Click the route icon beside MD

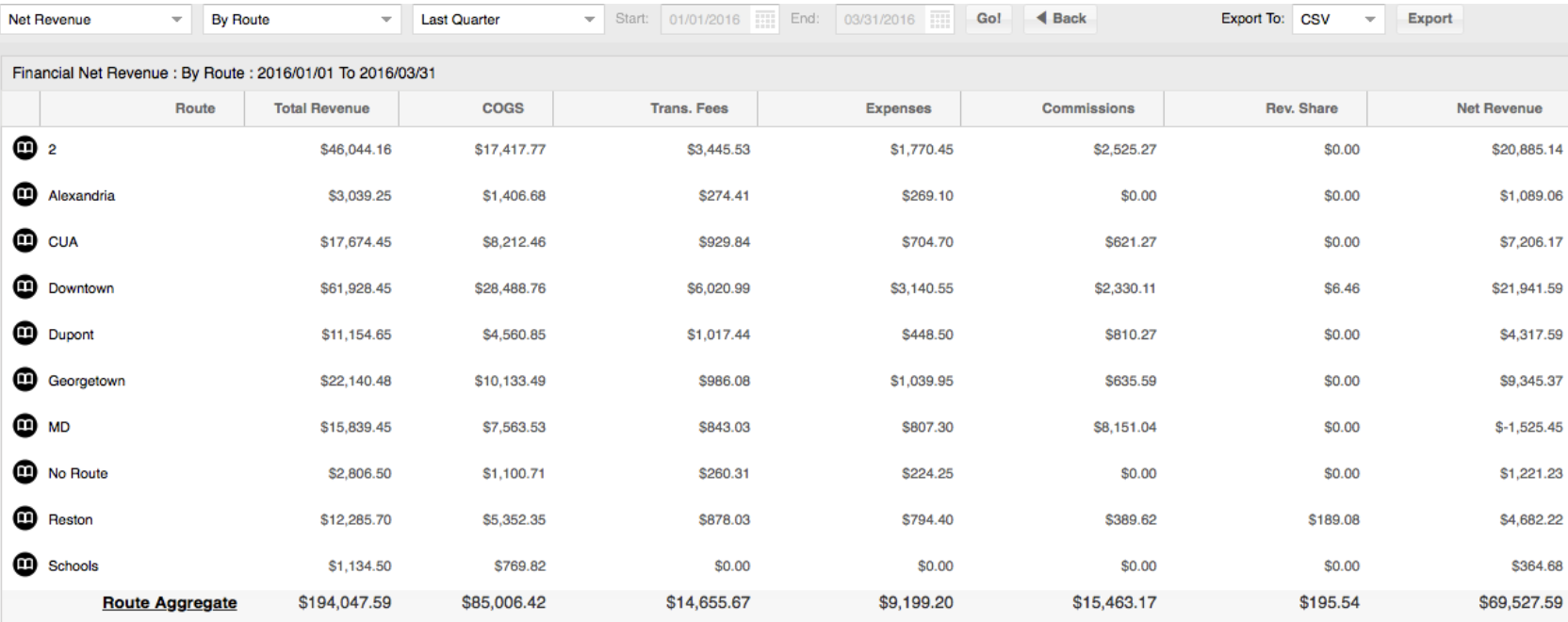[x=24, y=425]
